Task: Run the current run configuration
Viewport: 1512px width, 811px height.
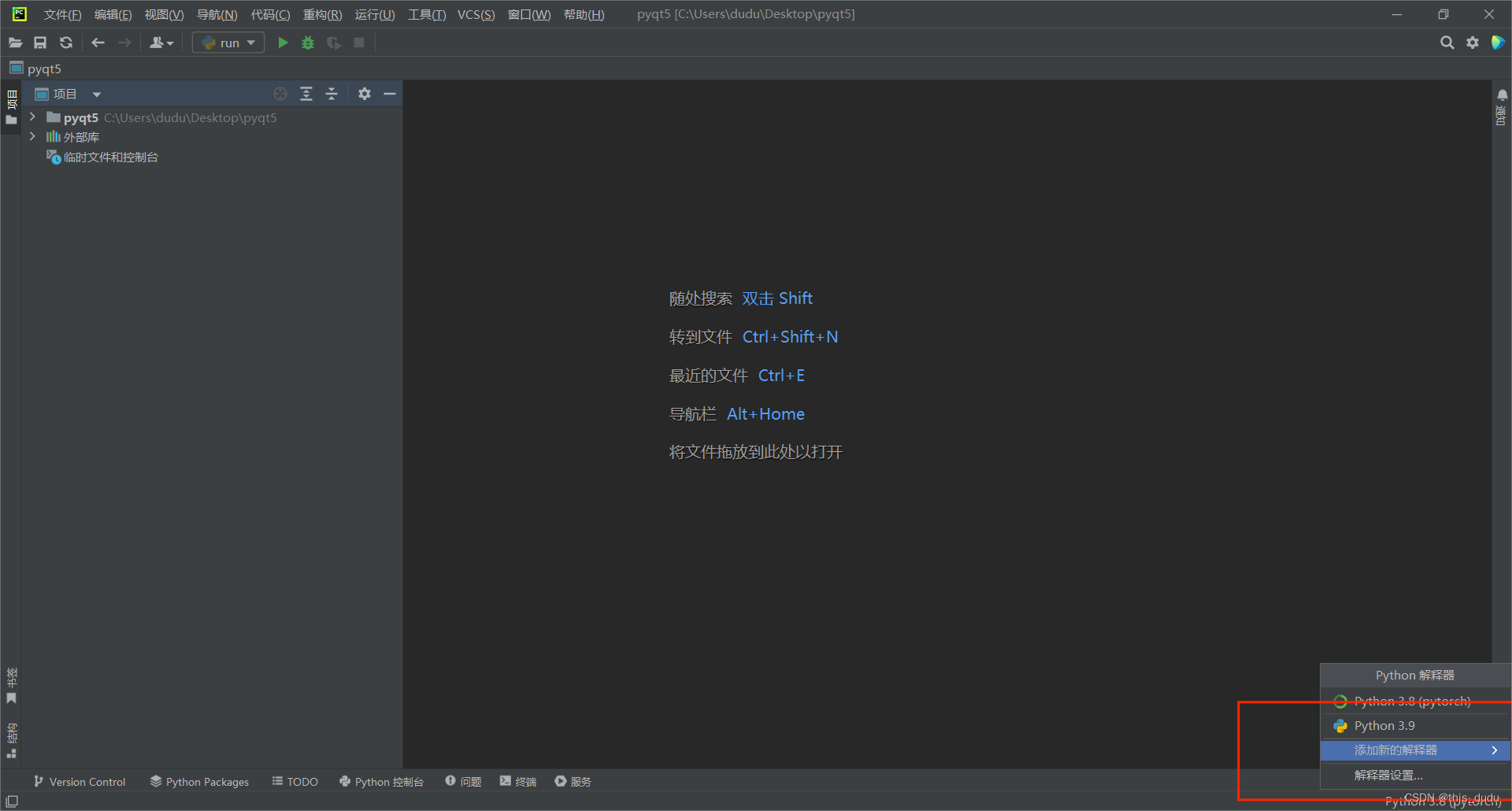Action: pos(283,43)
